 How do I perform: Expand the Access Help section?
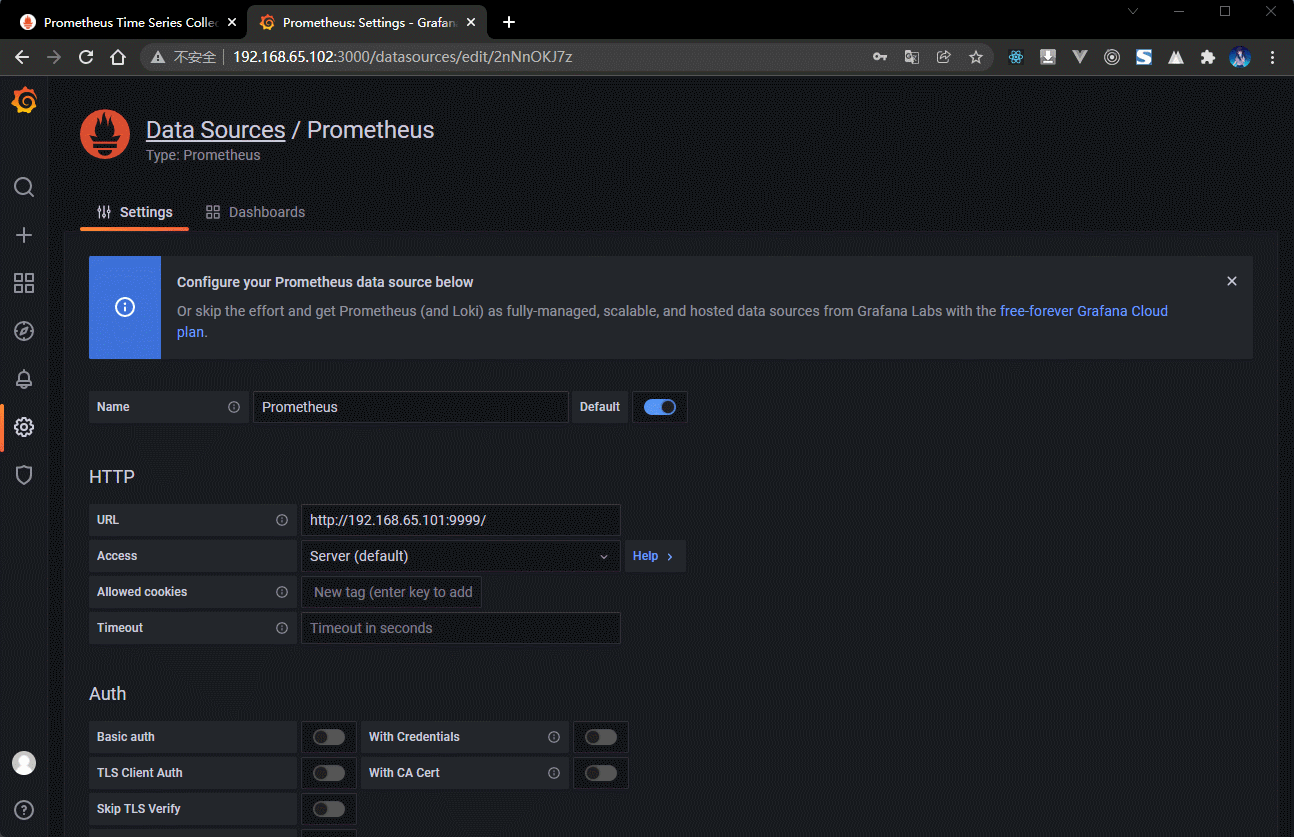tap(655, 556)
